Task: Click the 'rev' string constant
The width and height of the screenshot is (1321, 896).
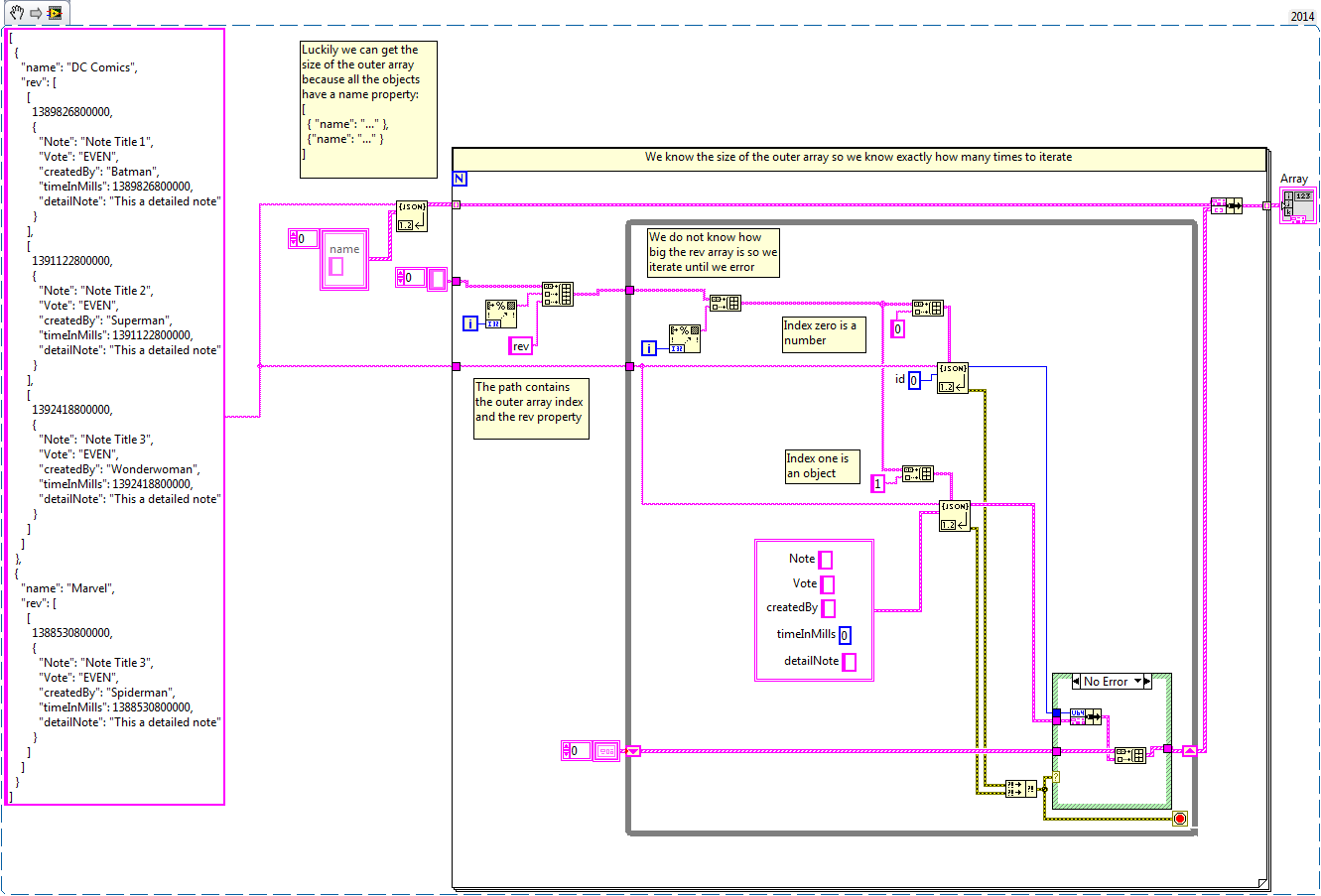Action: pyautogui.click(x=521, y=346)
